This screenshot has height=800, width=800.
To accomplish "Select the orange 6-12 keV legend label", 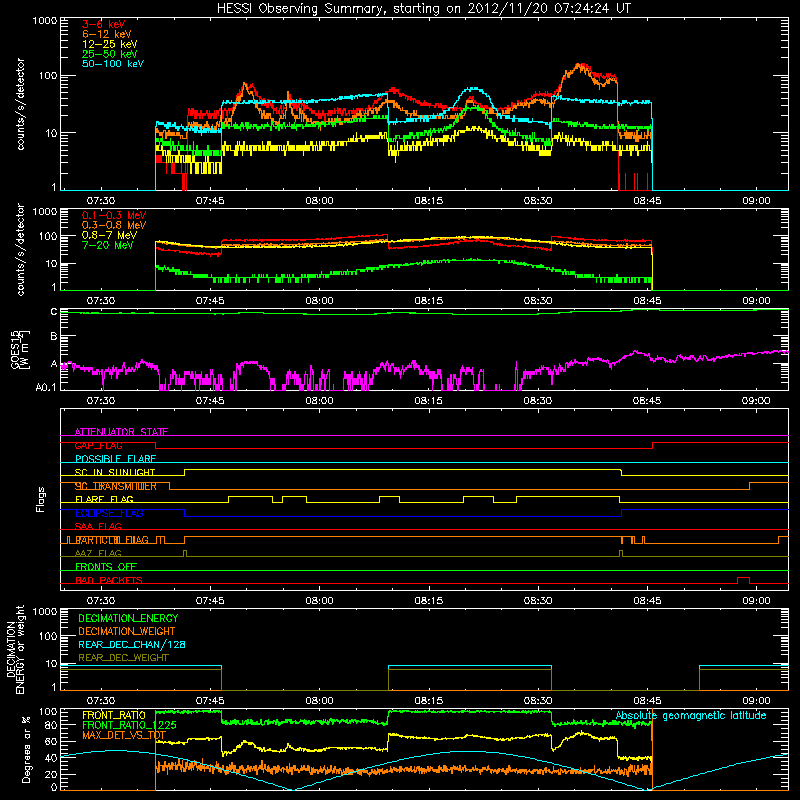I will [107, 34].
